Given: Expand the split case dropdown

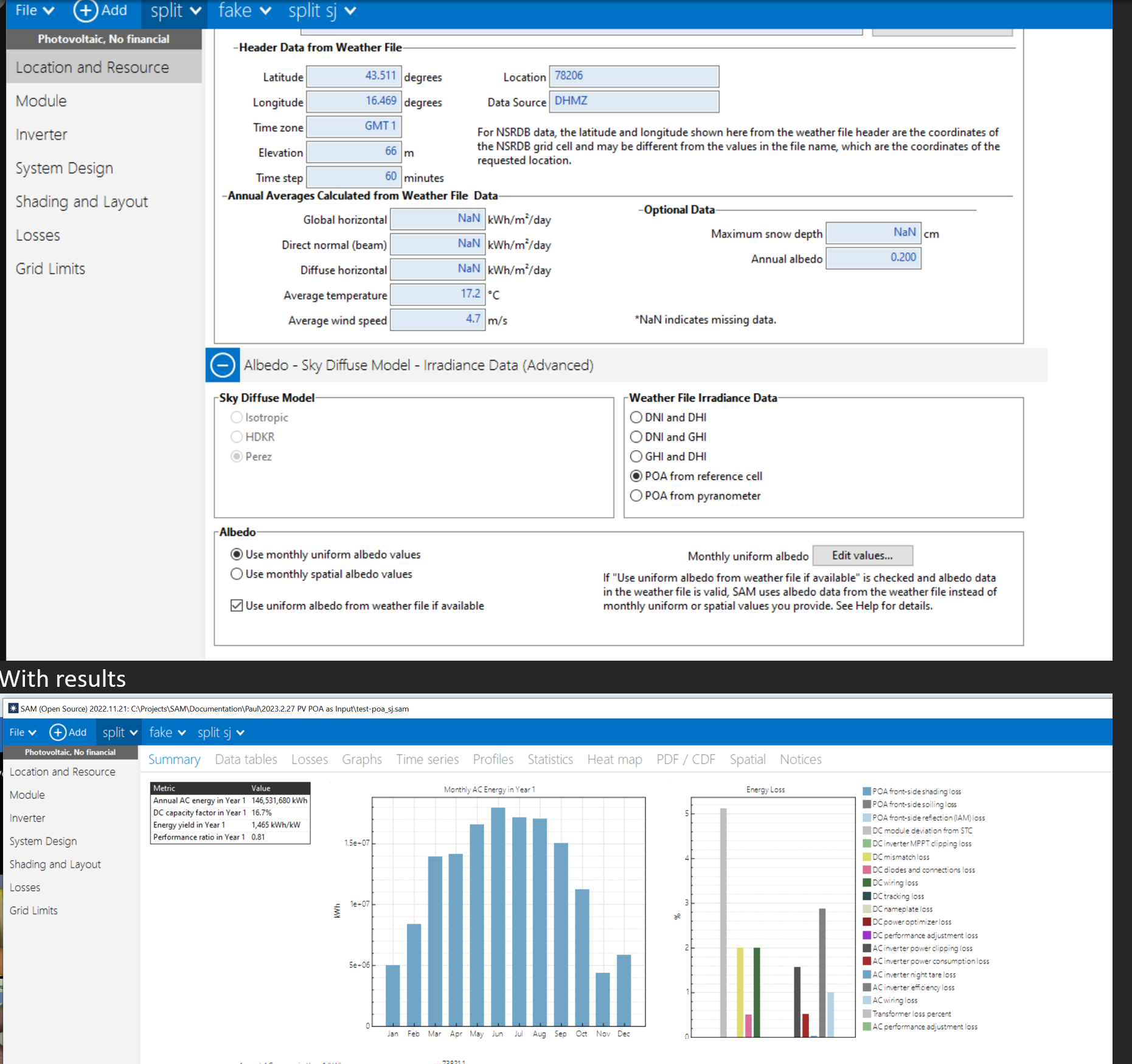Looking at the screenshot, I should pos(174,10).
